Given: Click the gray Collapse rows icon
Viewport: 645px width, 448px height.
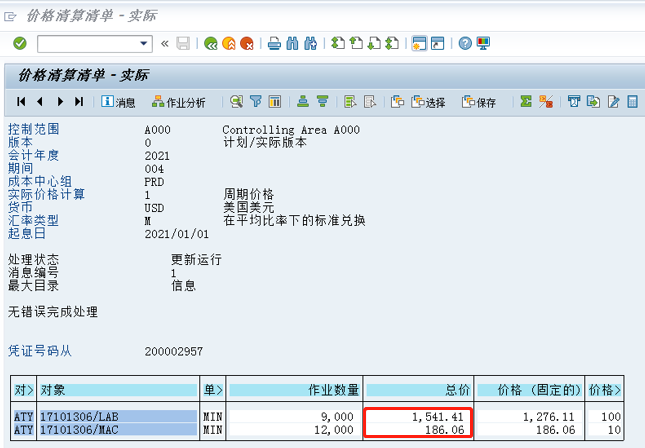Looking at the screenshot, I should [x=370, y=102].
